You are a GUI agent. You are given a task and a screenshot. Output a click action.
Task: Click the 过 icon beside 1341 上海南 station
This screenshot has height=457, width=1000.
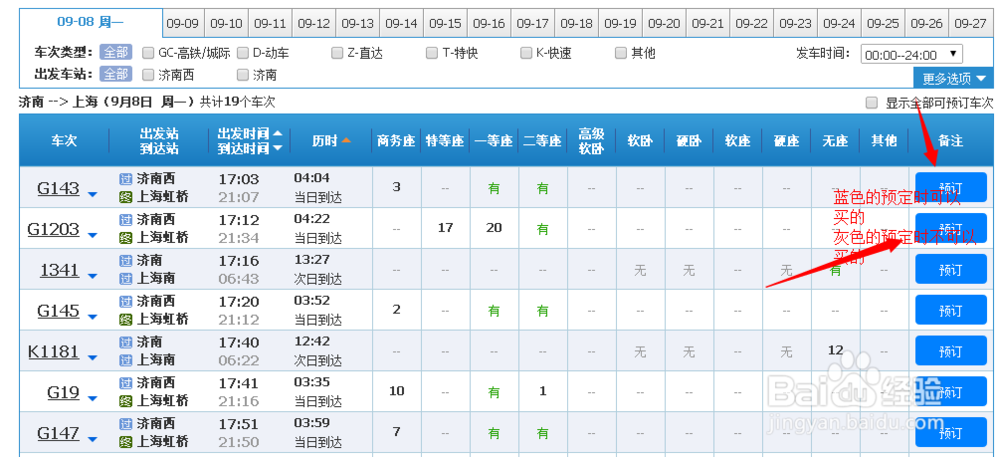point(126,279)
